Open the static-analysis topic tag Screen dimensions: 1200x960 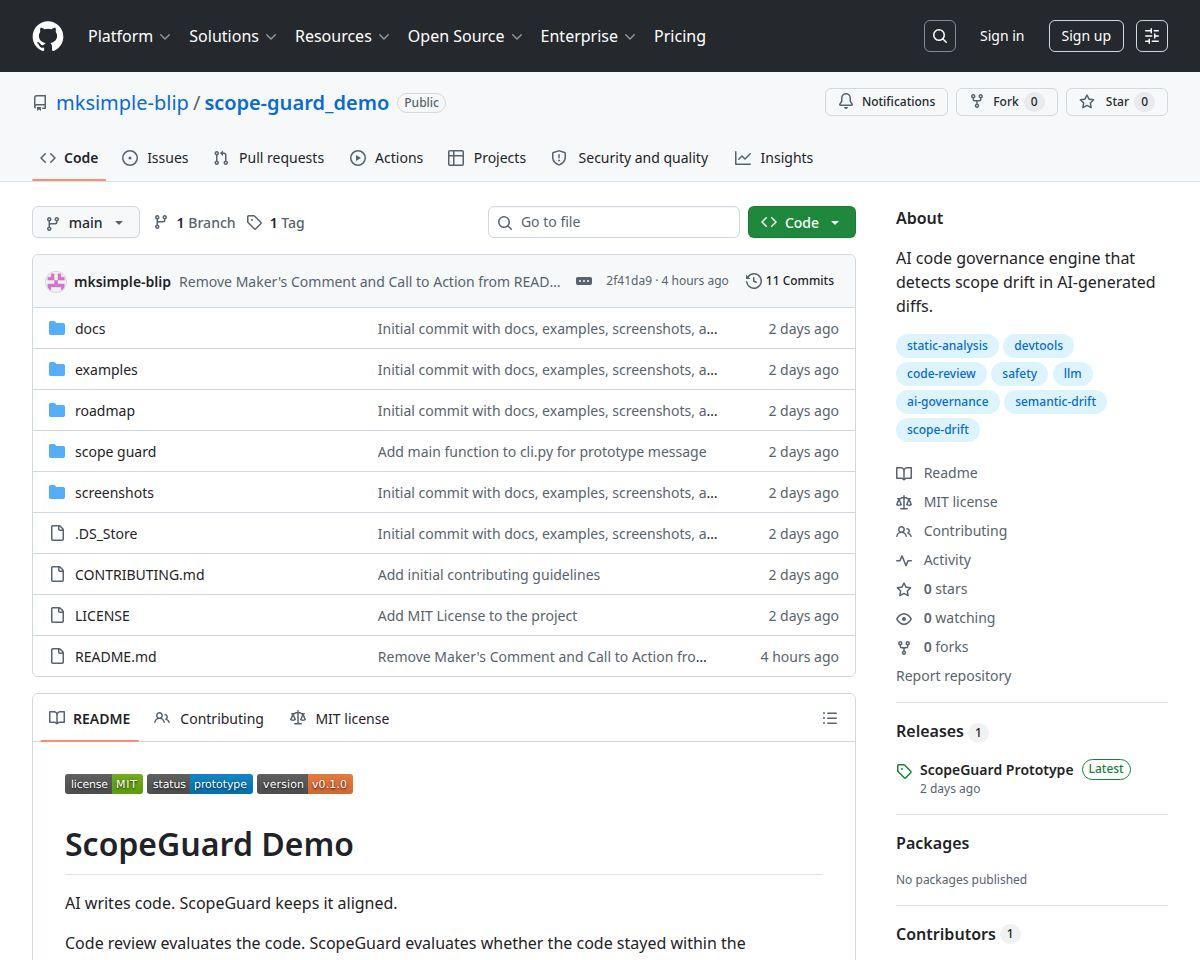pyautogui.click(x=947, y=346)
